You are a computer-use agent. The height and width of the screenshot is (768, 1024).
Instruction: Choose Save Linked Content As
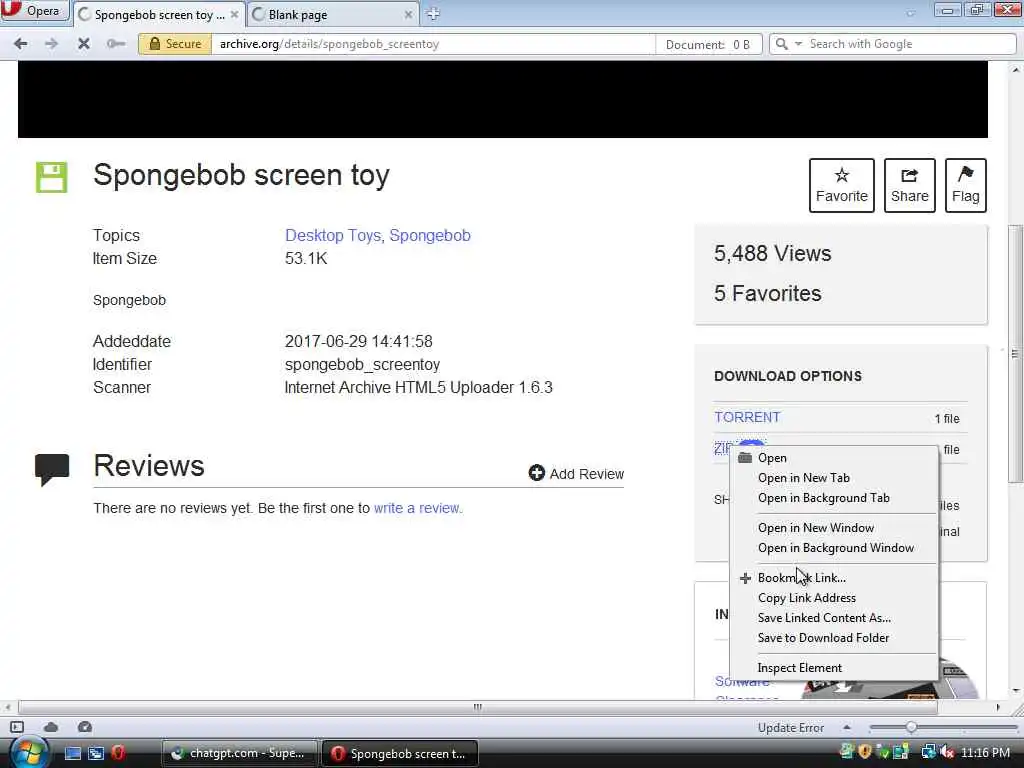(834, 618)
